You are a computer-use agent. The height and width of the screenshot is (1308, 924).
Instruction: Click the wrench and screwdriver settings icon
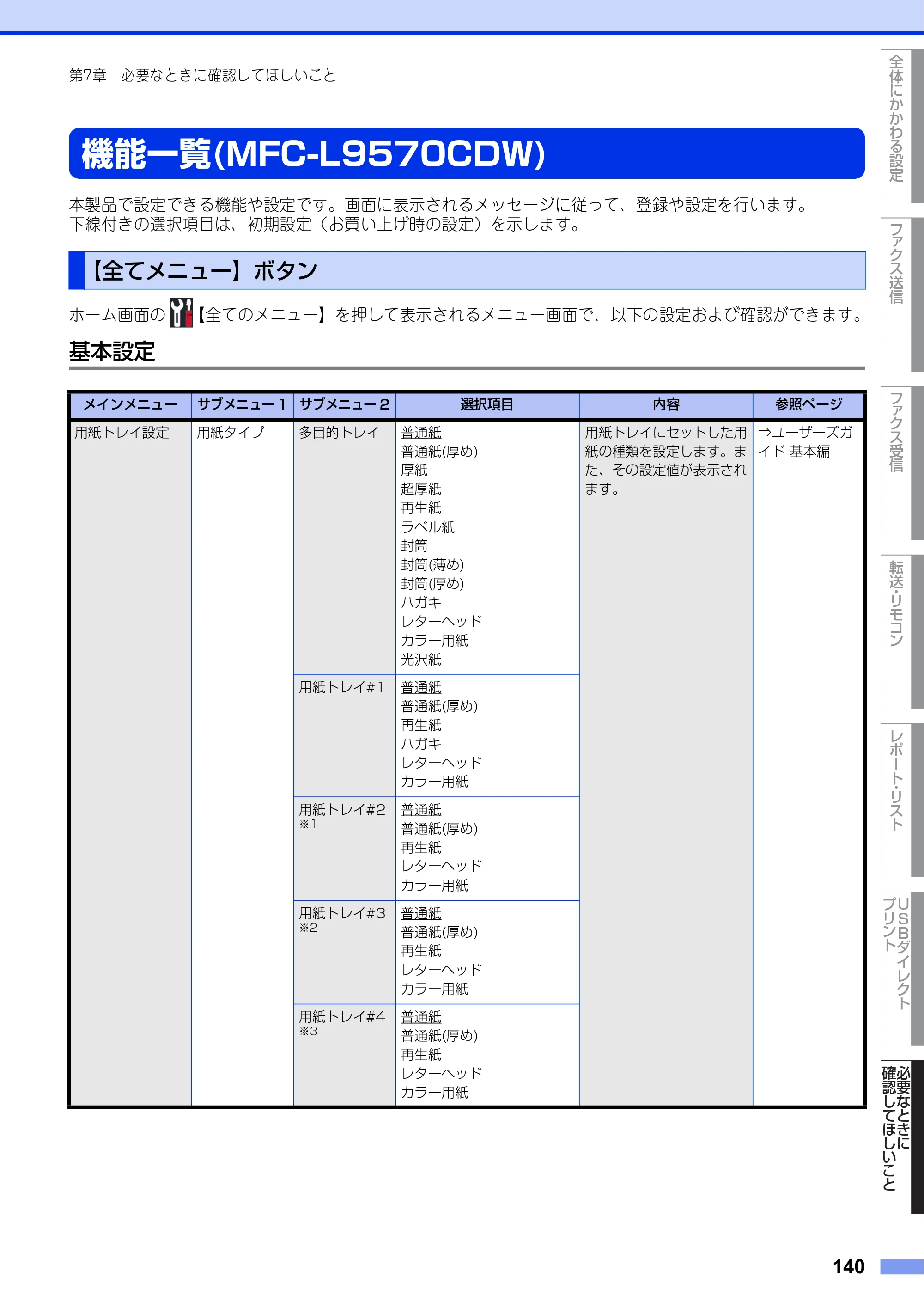[x=181, y=313]
